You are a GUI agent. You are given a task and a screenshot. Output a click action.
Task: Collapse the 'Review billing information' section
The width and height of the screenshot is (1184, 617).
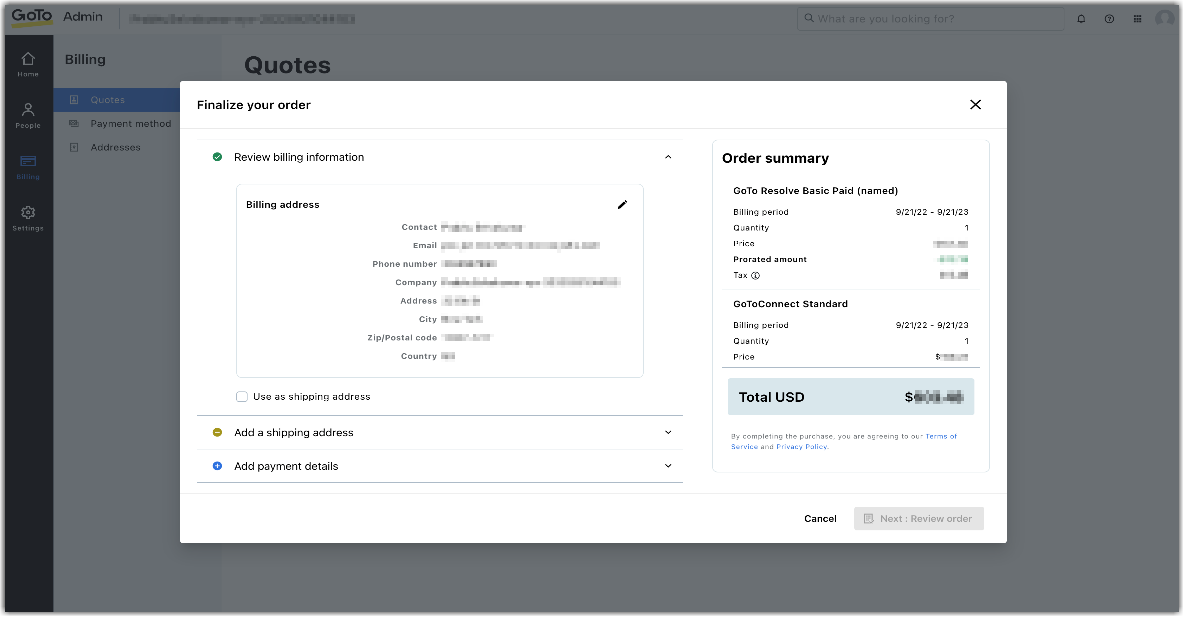click(x=668, y=157)
